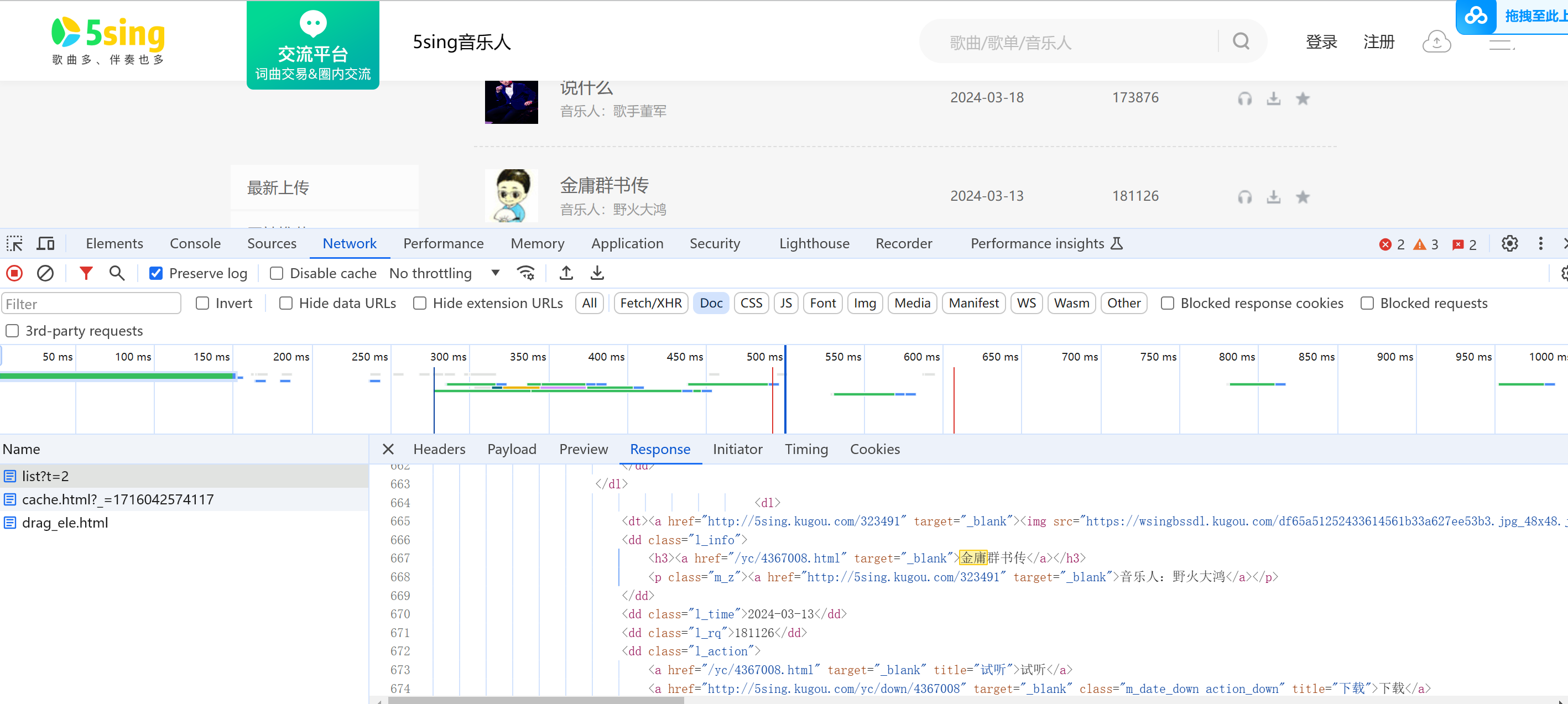Select the drag_ele.html request row
1568x704 pixels.
tap(184, 522)
